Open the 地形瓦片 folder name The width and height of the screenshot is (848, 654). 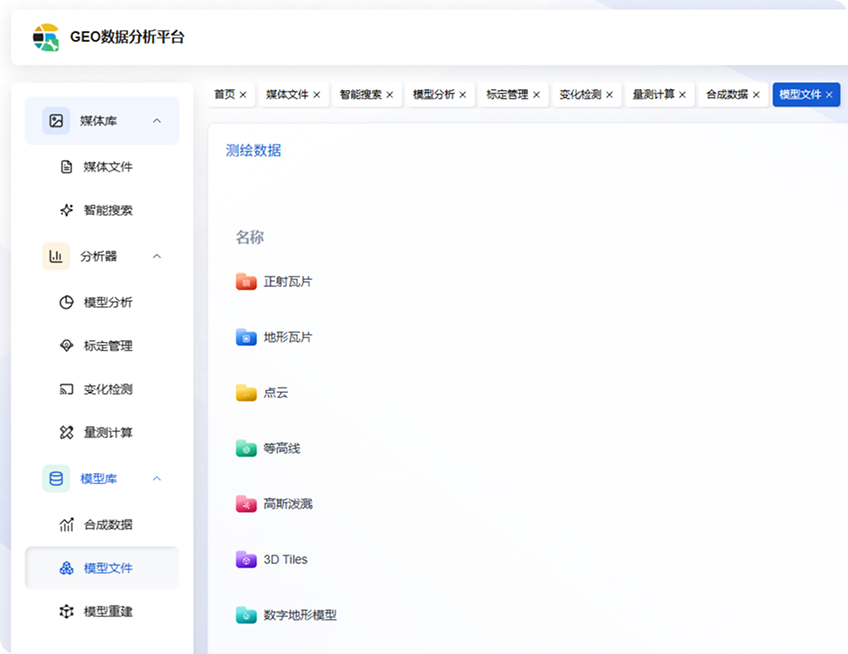[288, 338]
